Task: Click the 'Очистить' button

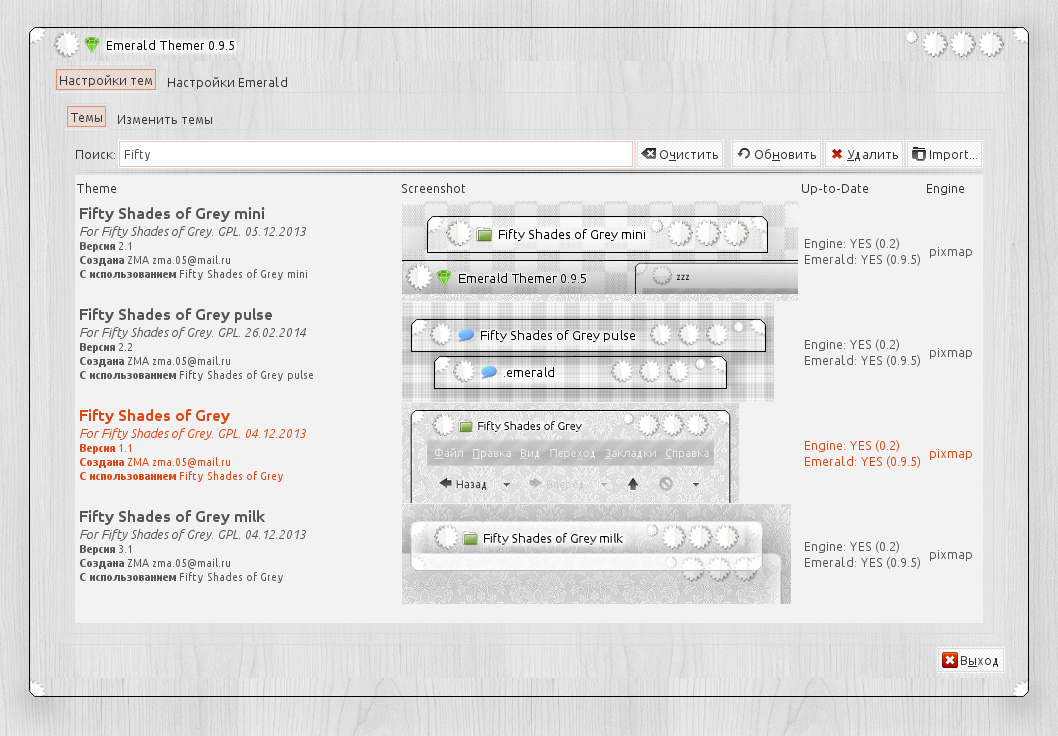Action: 680,154
